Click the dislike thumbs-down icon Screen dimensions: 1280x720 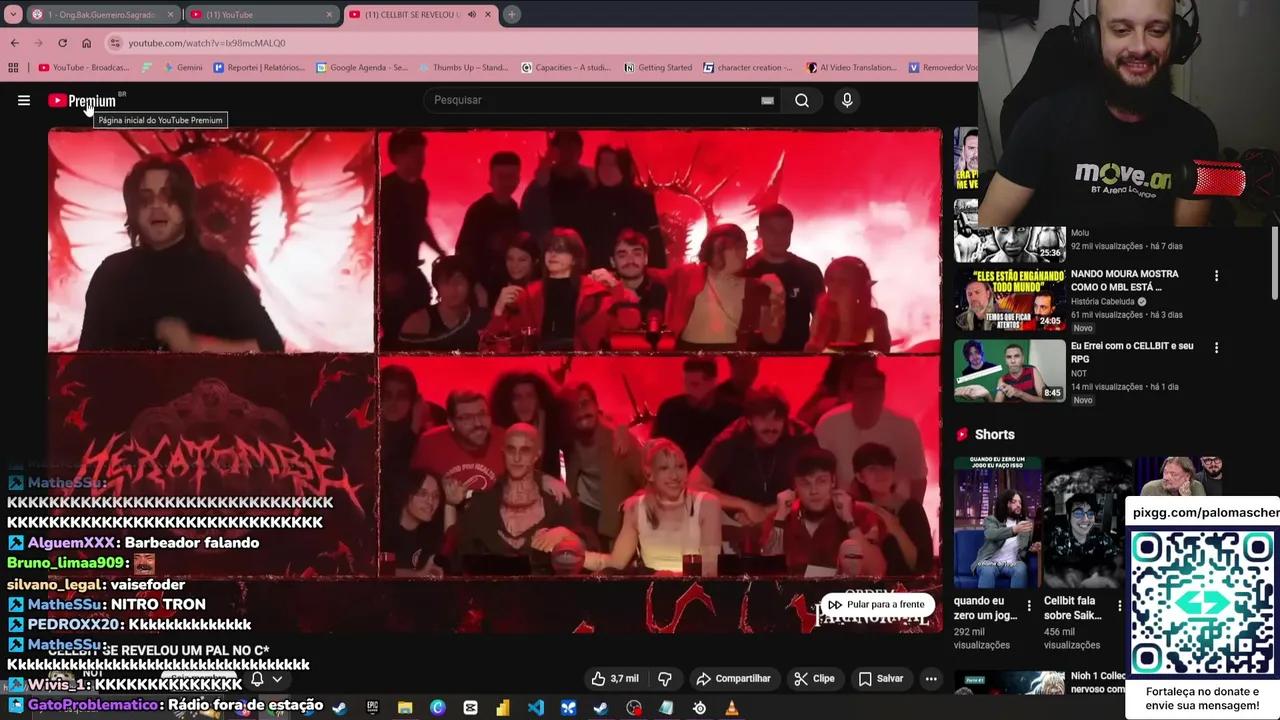coord(664,678)
